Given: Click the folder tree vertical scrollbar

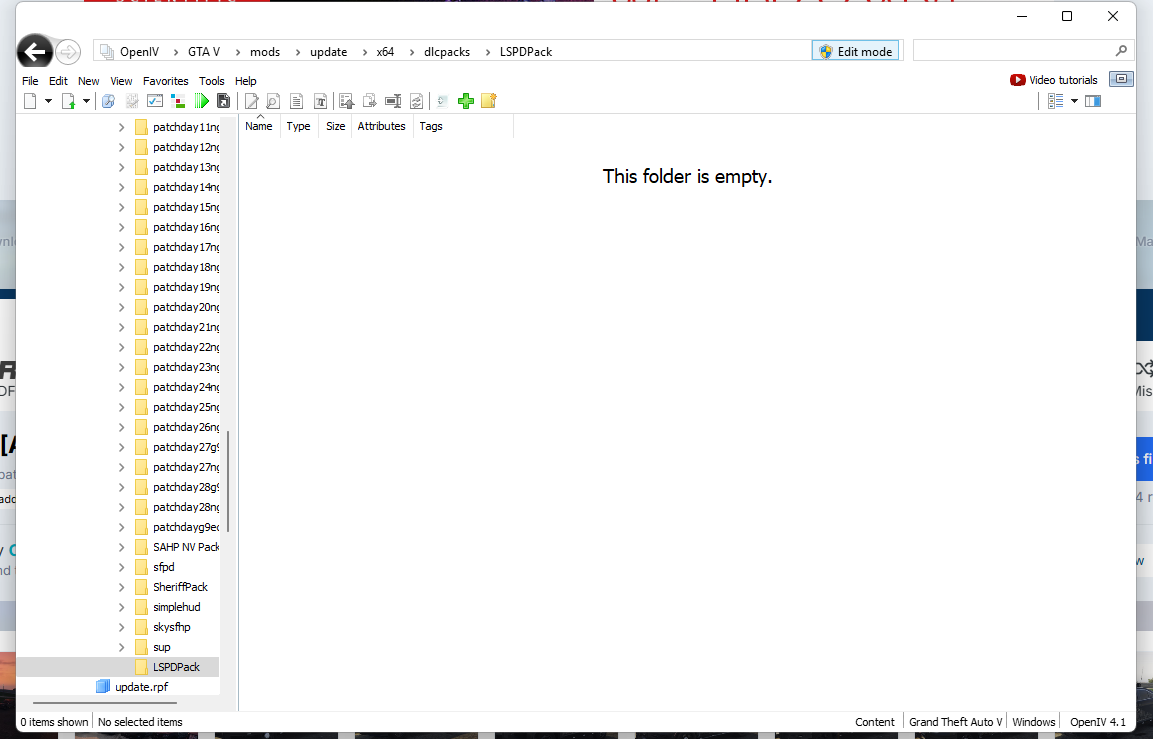Looking at the screenshot, I should point(228,481).
